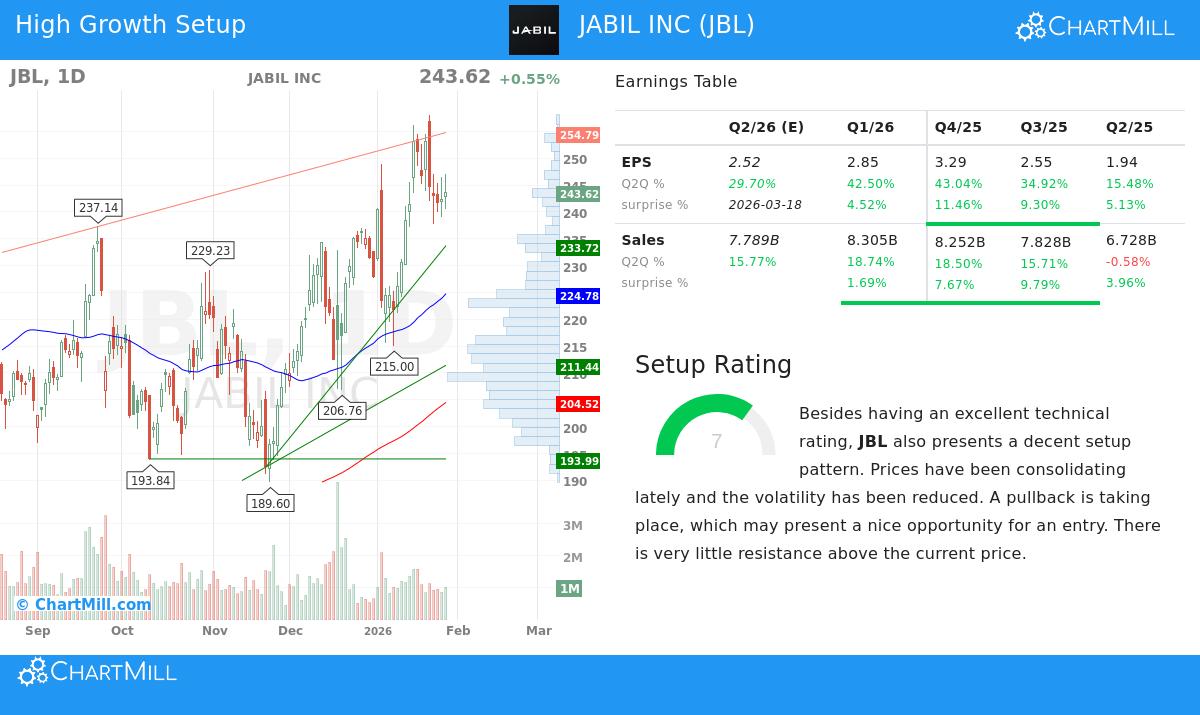
Task: Switch to the Q3/25 column
Action: (1044, 127)
